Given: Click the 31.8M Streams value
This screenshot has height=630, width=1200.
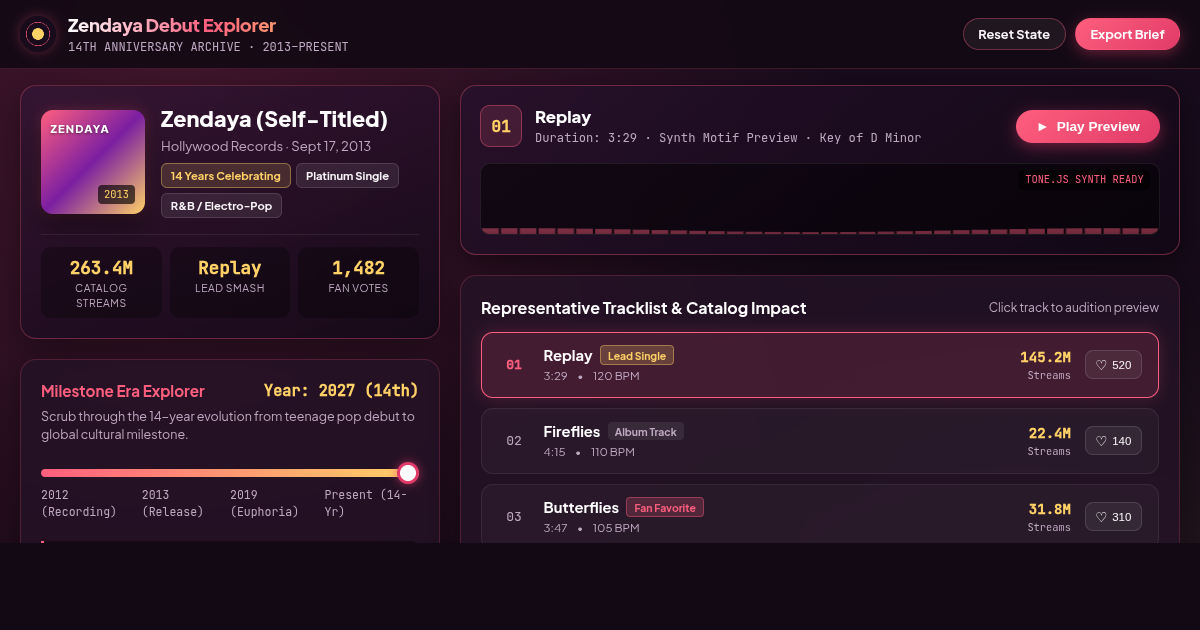Looking at the screenshot, I should 1049,509.
